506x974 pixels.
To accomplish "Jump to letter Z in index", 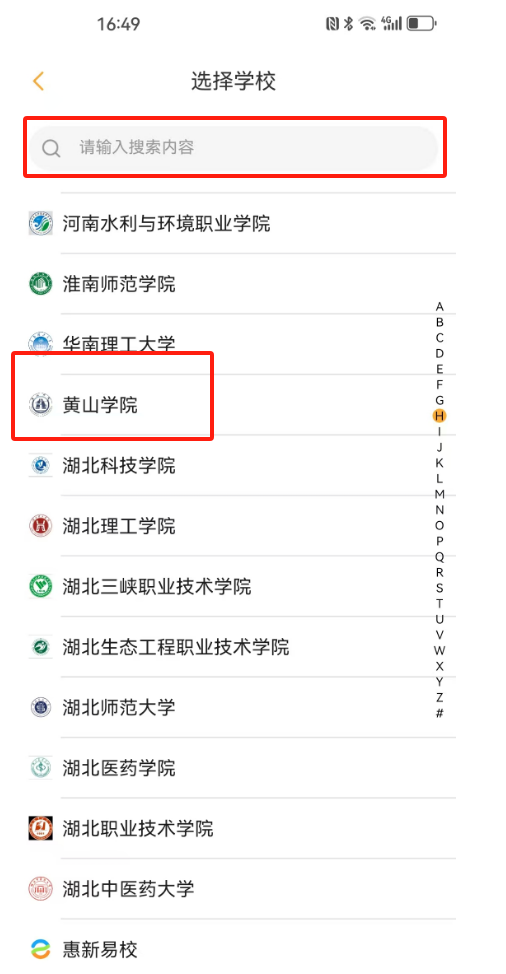I will click(x=440, y=698).
